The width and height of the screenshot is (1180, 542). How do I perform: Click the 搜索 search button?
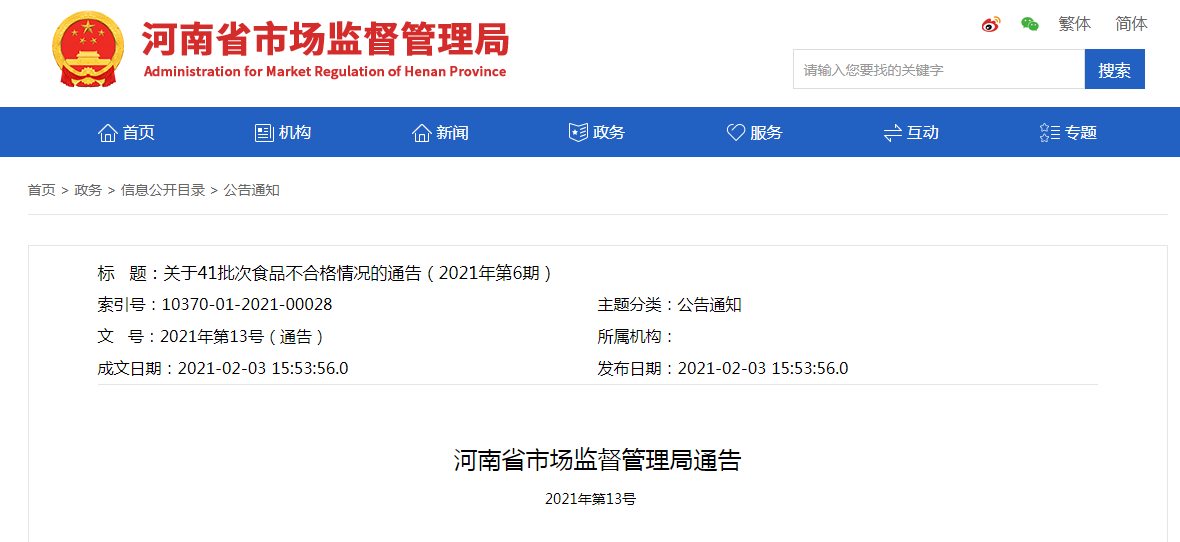(x=1115, y=69)
